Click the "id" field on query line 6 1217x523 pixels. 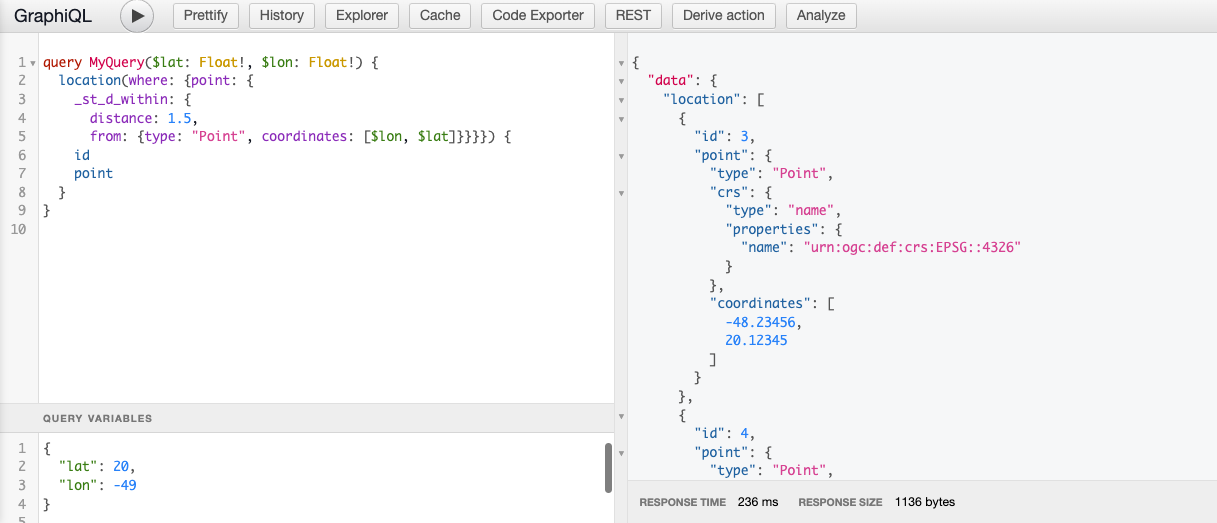tap(82, 155)
